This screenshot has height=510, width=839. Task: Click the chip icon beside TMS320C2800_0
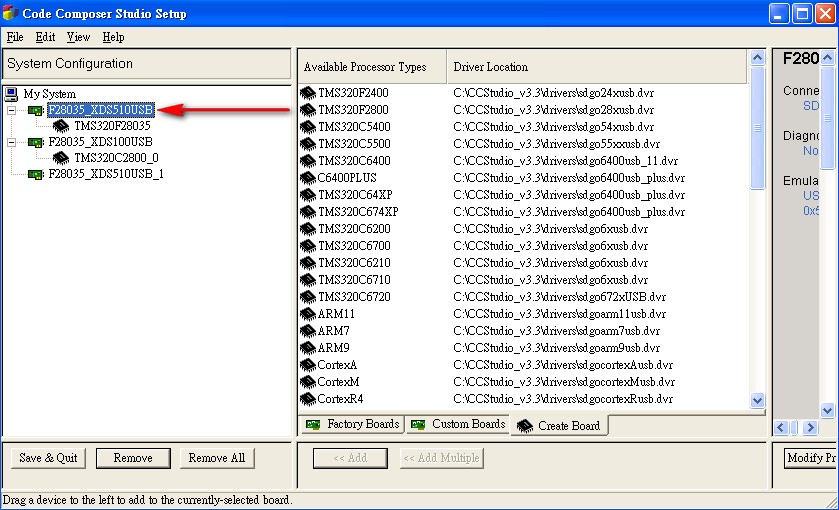[x=61, y=158]
